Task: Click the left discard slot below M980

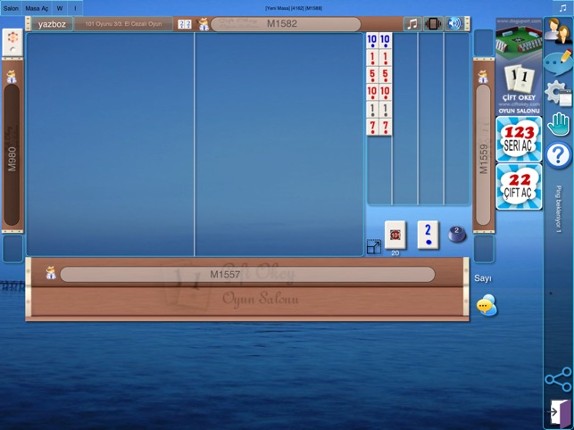Action: (x=13, y=248)
